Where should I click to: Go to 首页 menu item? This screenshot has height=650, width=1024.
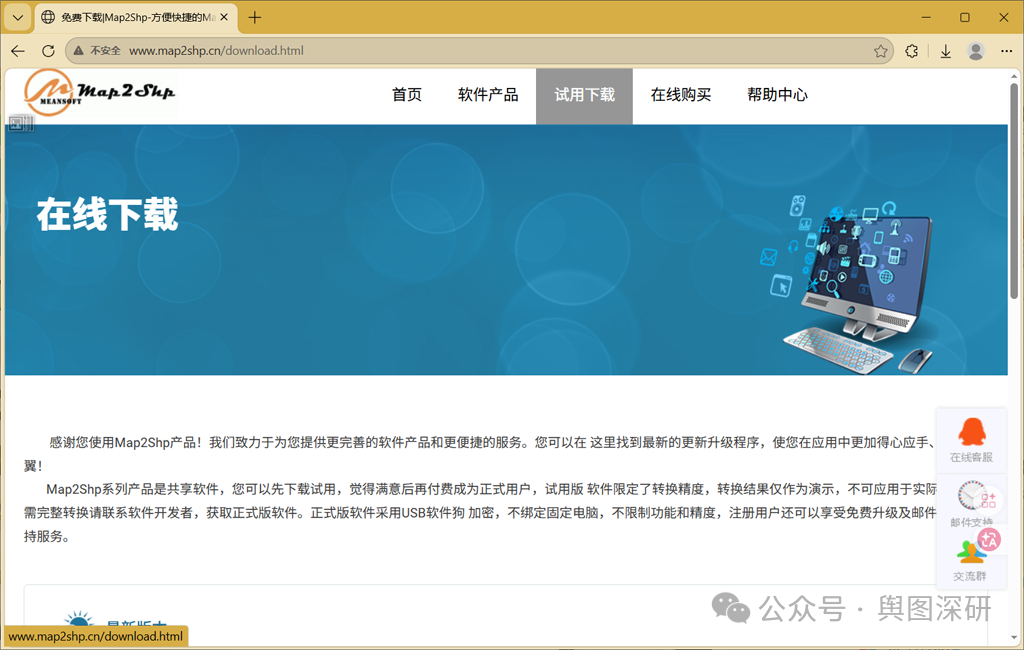click(407, 95)
